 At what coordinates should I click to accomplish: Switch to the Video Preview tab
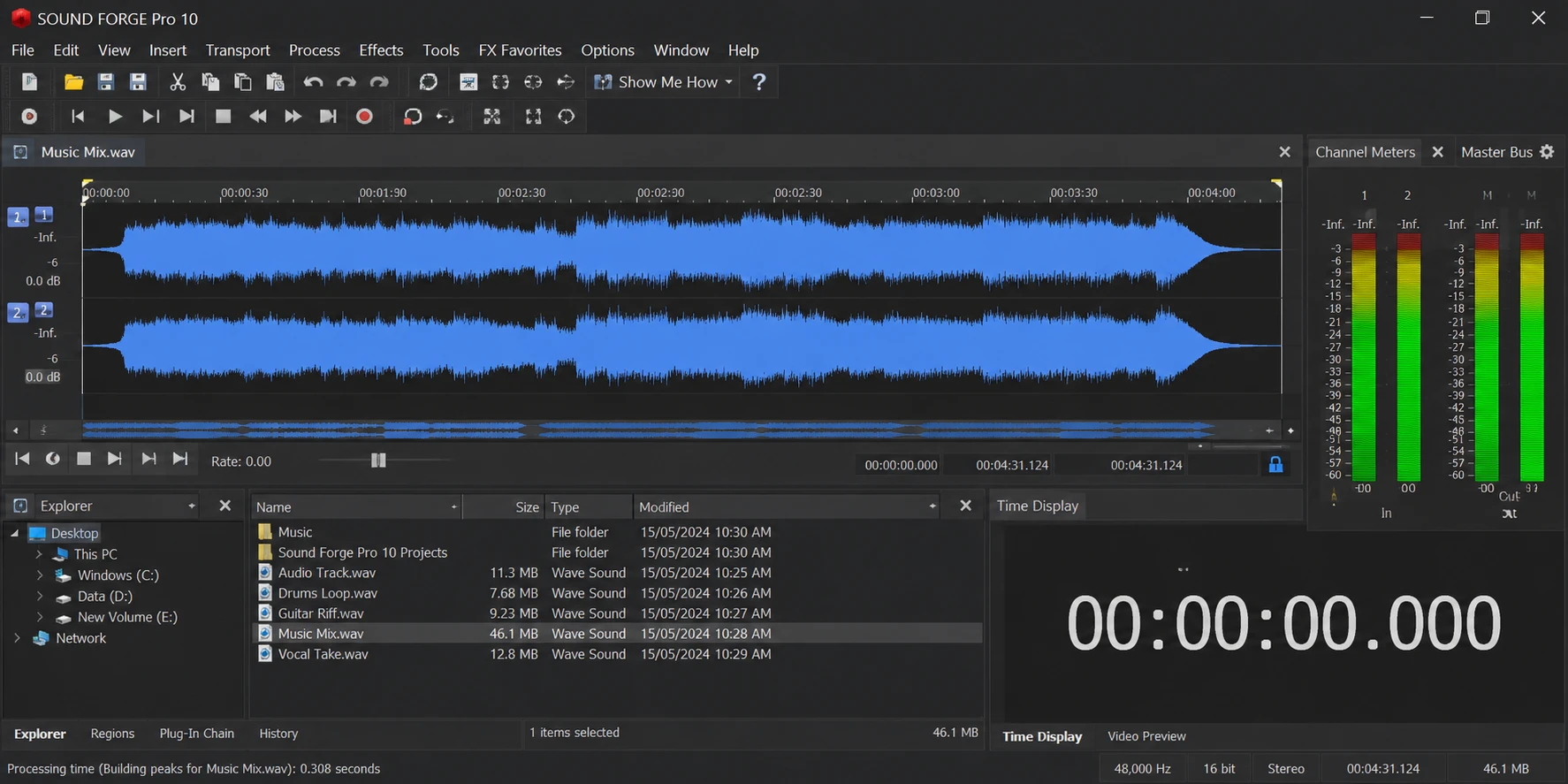1146,736
